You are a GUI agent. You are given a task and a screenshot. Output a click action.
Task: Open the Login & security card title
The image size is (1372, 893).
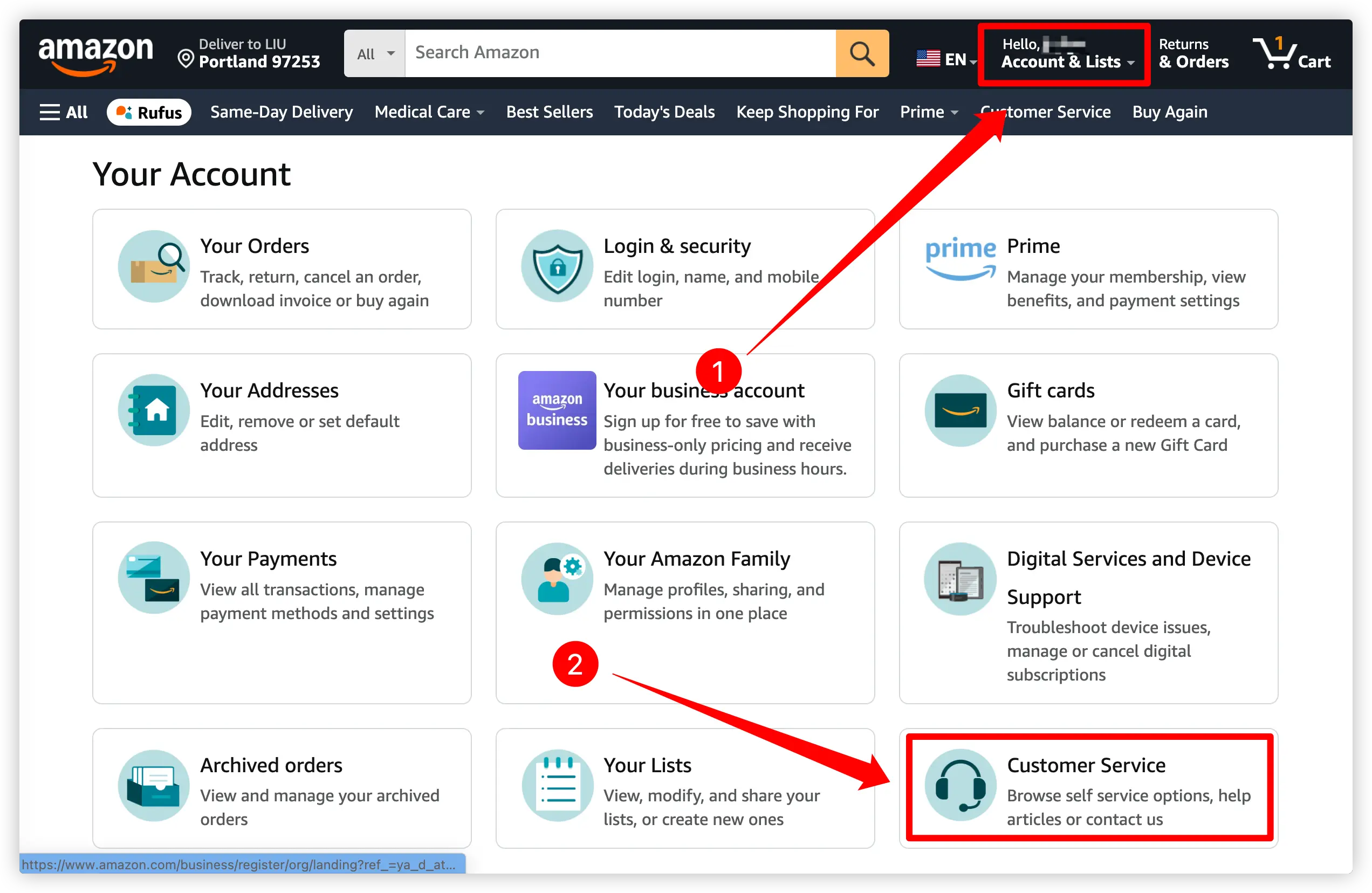[677, 246]
